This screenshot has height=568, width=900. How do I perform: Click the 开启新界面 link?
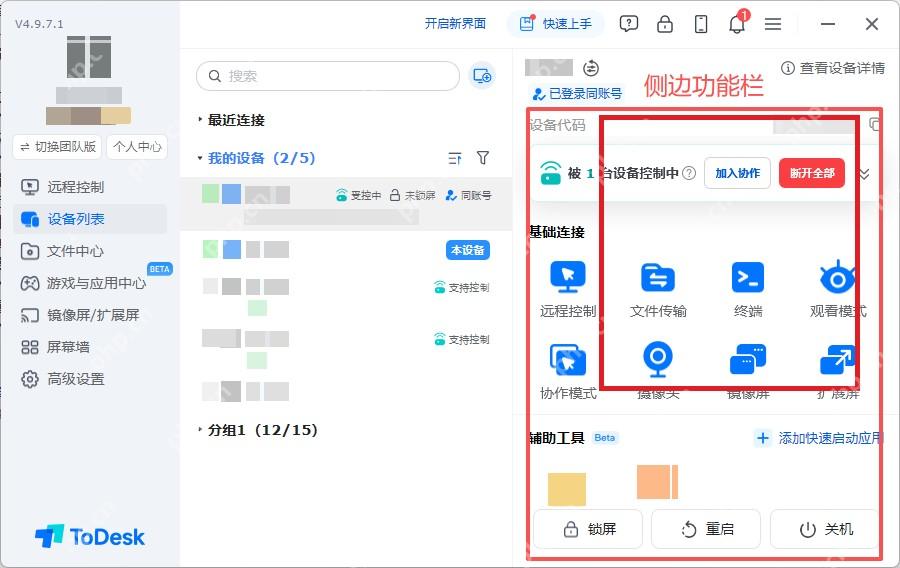click(455, 24)
